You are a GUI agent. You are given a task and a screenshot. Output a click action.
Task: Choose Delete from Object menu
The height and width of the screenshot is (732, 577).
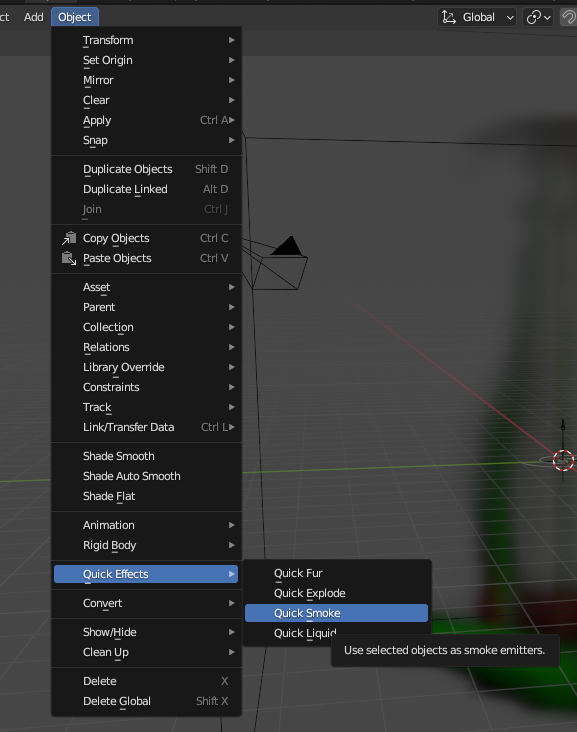(x=146, y=682)
